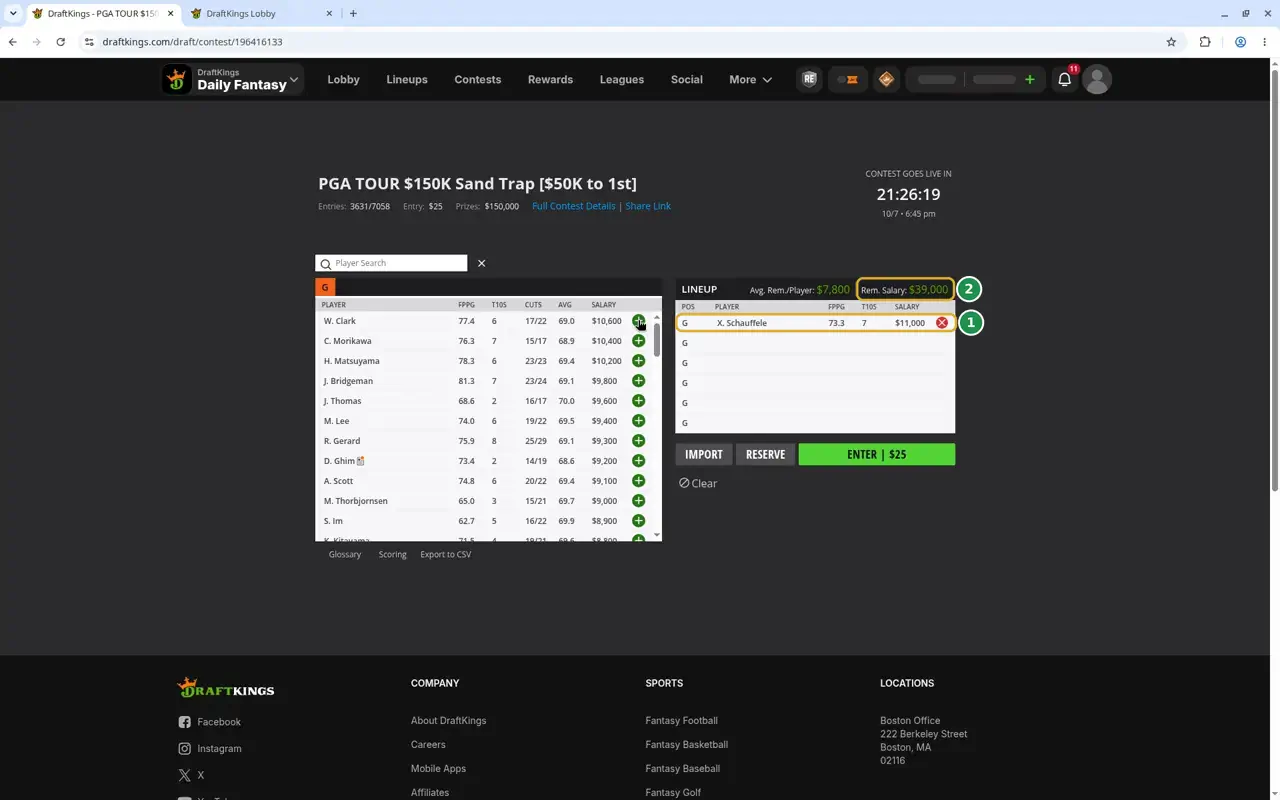The height and width of the screenshot is (800, 1280).
Task: Open the Full Contest Details link
Action: [x=574, y=206]
